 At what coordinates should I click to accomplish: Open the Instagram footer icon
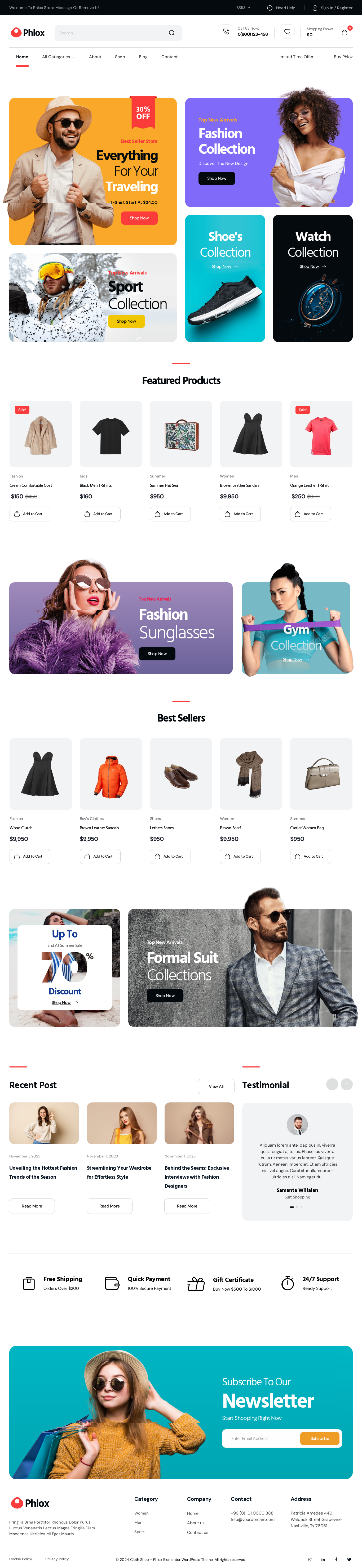(310, 1559)
